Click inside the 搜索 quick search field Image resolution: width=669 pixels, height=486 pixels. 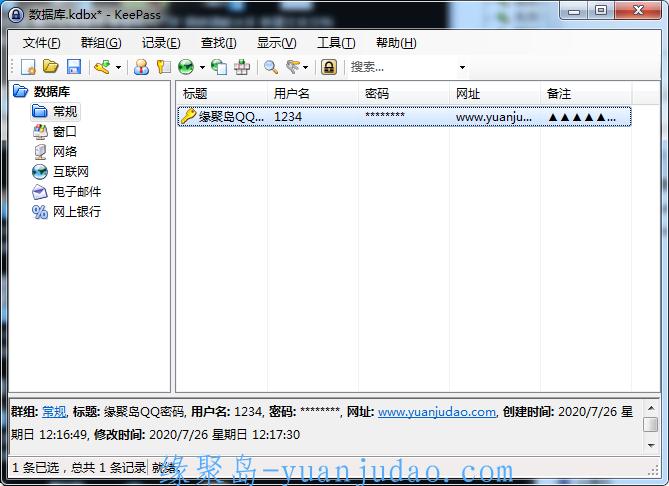(x=400, y=67)
